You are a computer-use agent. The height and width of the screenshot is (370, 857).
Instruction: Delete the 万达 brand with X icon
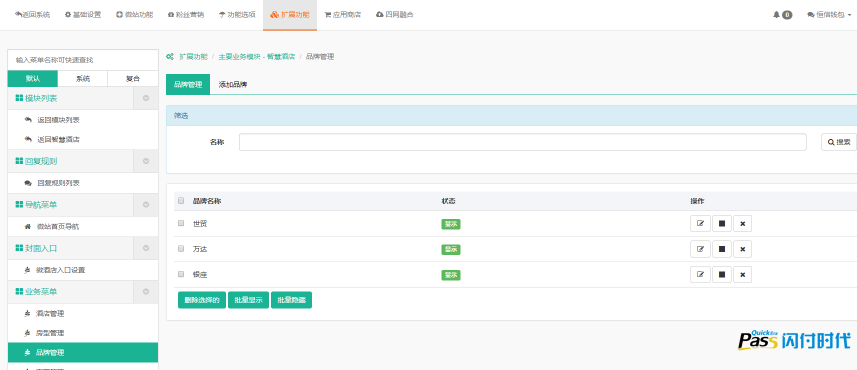(x=742, y=249)
